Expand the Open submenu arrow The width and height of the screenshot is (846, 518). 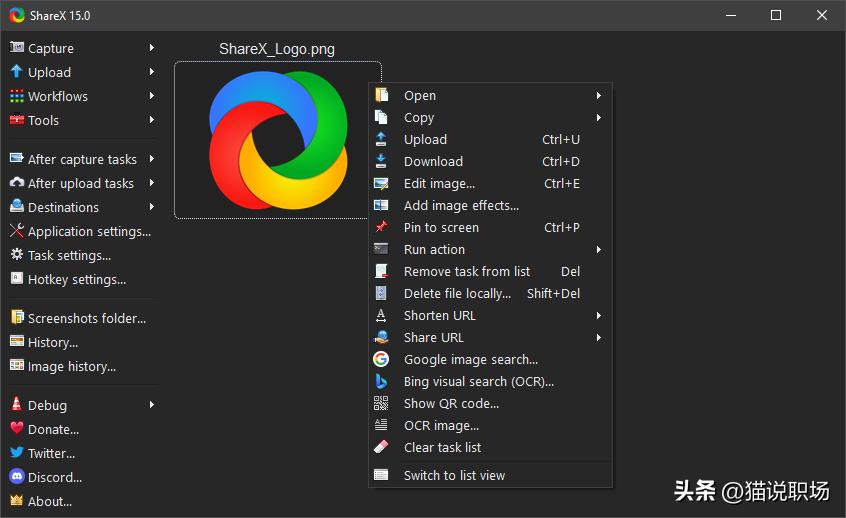click(x=599, y=96)
